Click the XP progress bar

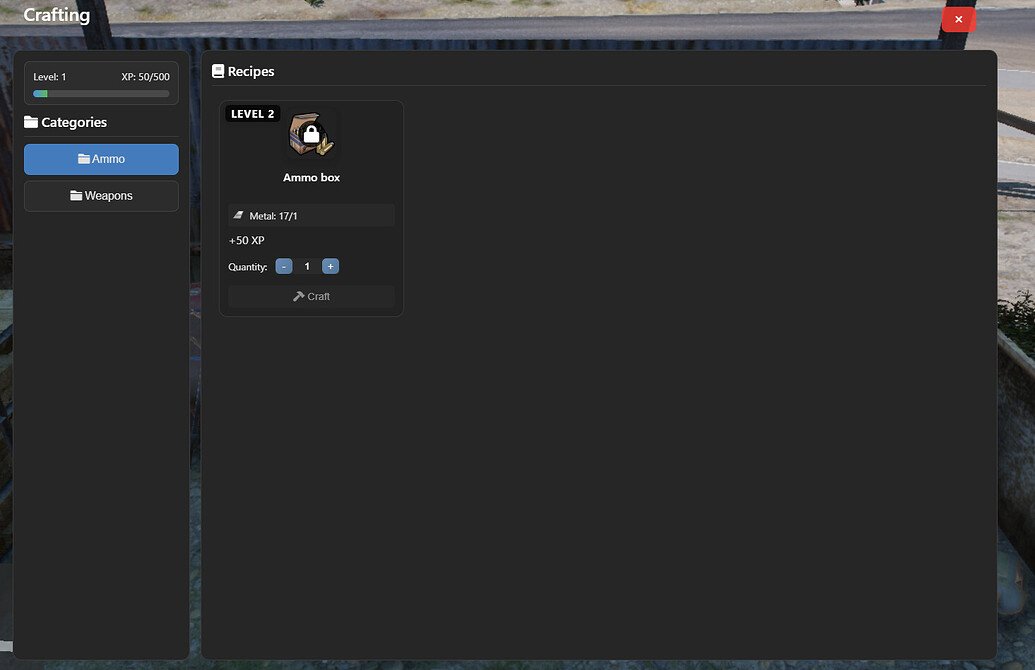click(x=100, y=93)
